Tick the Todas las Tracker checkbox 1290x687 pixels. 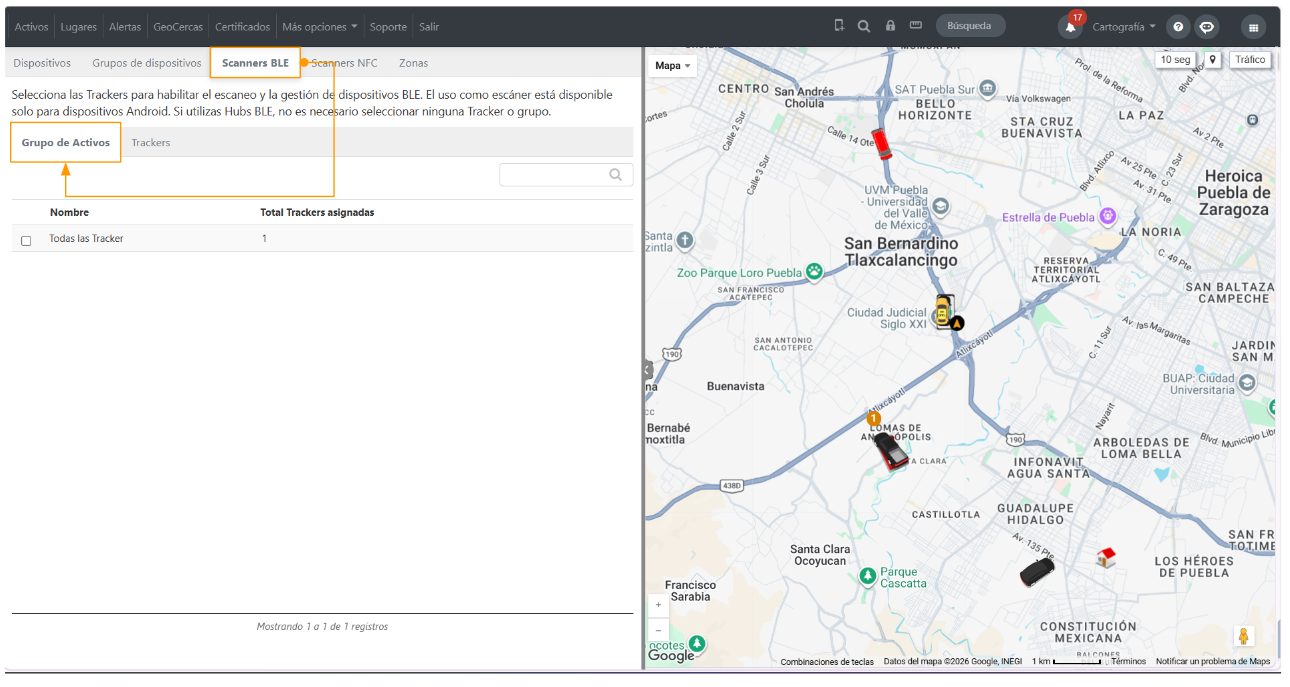pos(26,240)
